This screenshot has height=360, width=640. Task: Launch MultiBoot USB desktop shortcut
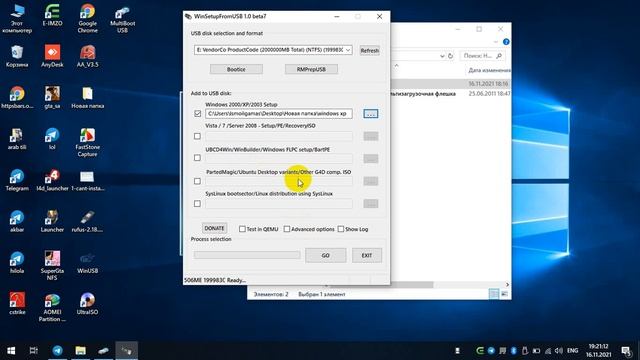(x=122, y=19)
